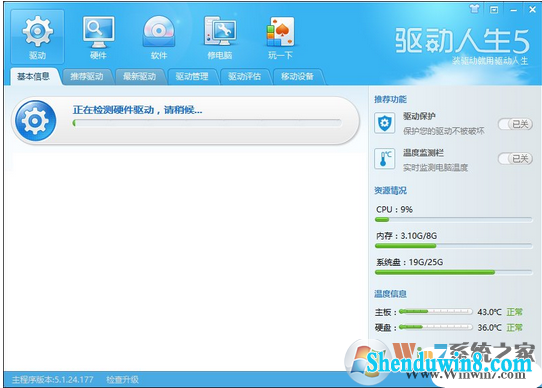Close the 驱动人生5 window

532,10
